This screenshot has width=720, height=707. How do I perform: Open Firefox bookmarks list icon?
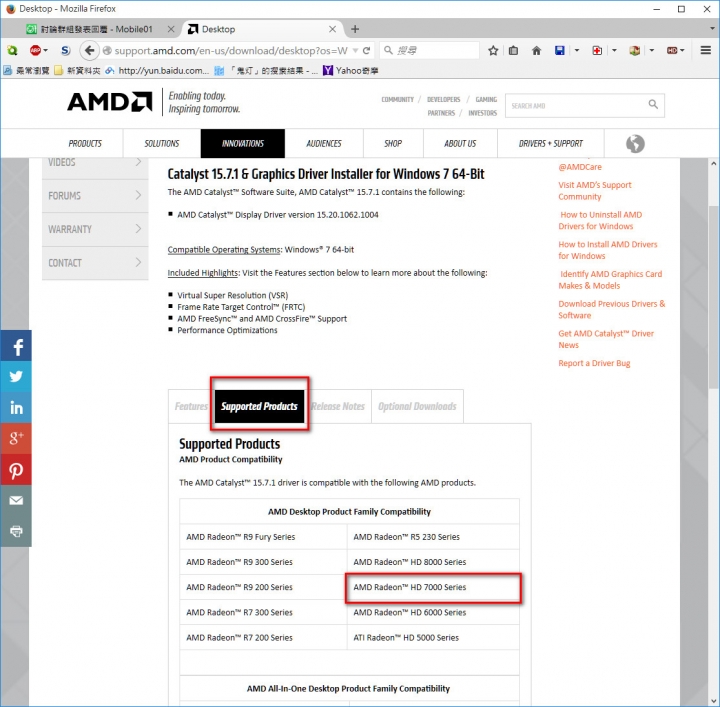click(x=513, y=50)
